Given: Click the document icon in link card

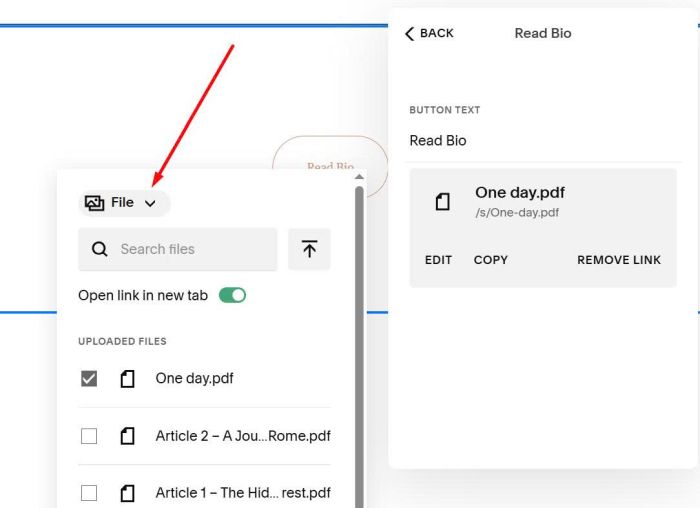Looking at the screenshot, I should point(442,202).
